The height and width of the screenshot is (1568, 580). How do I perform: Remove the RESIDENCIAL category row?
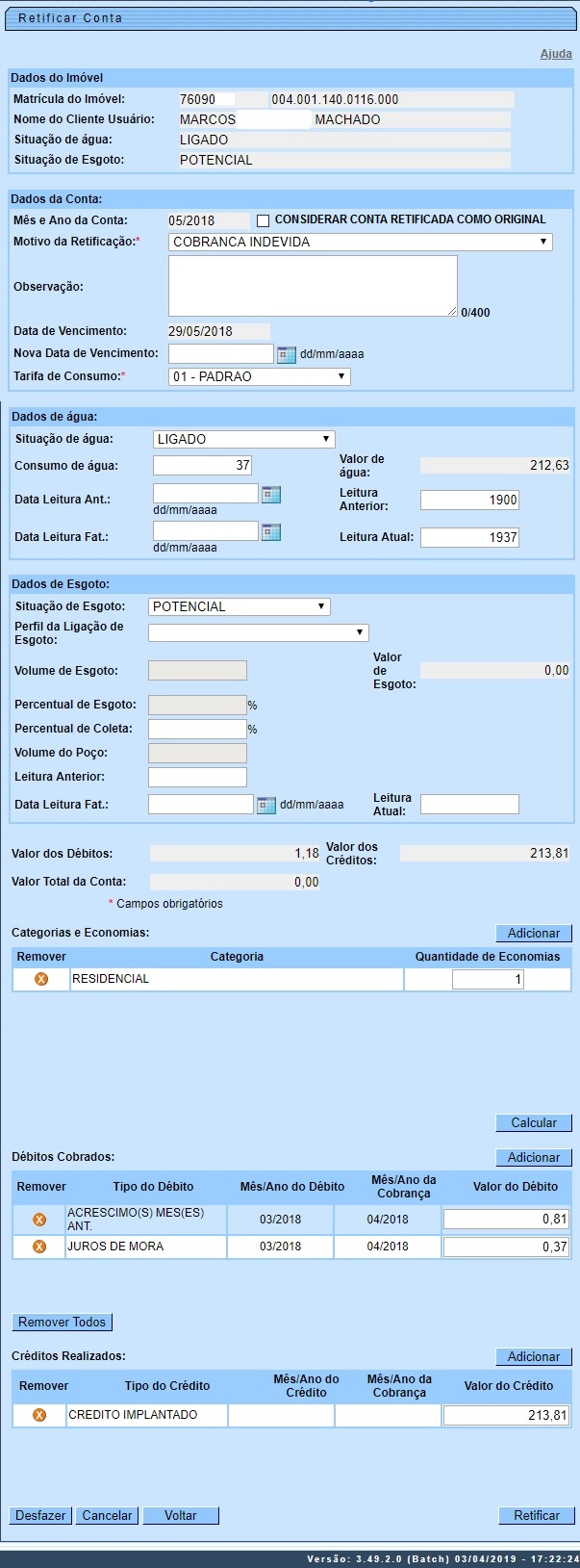pos(41,979)
